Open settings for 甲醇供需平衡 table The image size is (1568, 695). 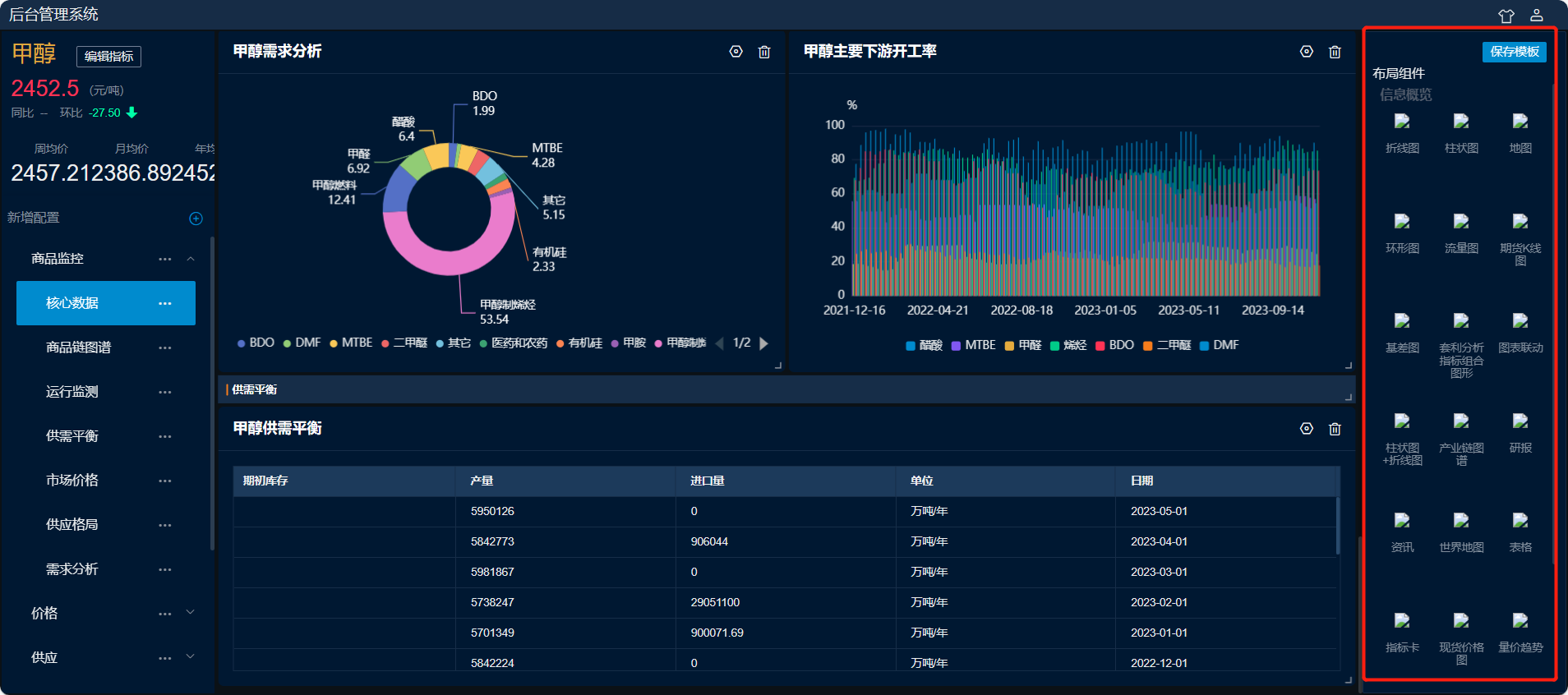pos(1307,429)
